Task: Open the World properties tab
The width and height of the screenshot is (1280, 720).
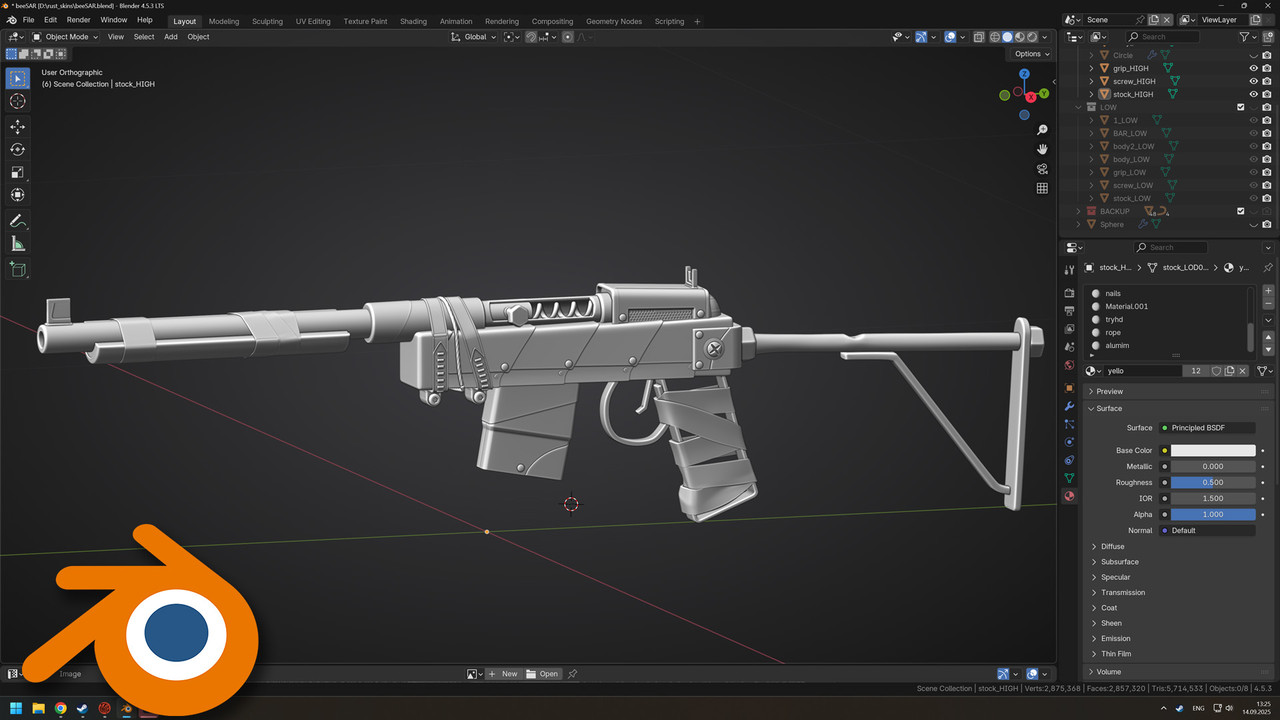Action: (1069, 365)
